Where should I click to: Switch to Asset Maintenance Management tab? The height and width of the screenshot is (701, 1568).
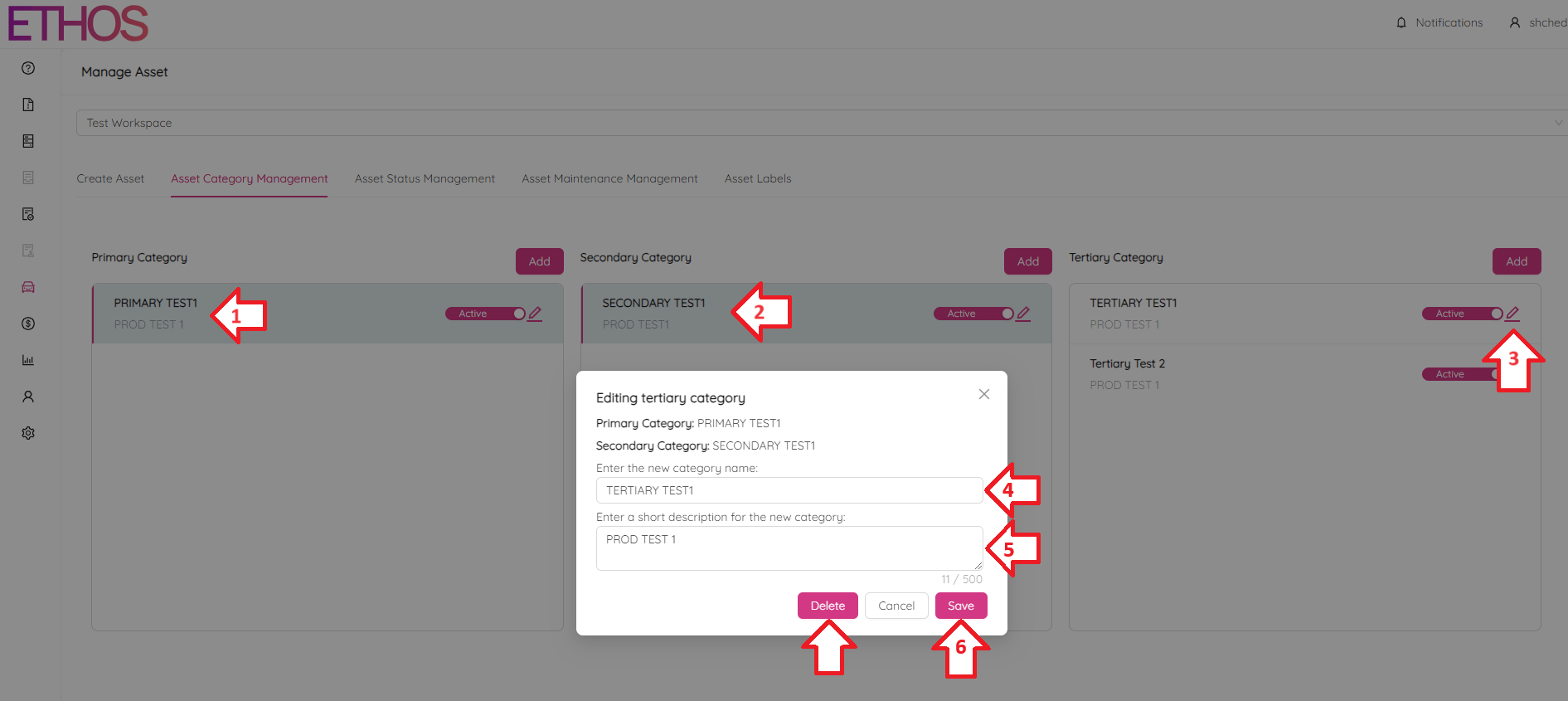609,178
